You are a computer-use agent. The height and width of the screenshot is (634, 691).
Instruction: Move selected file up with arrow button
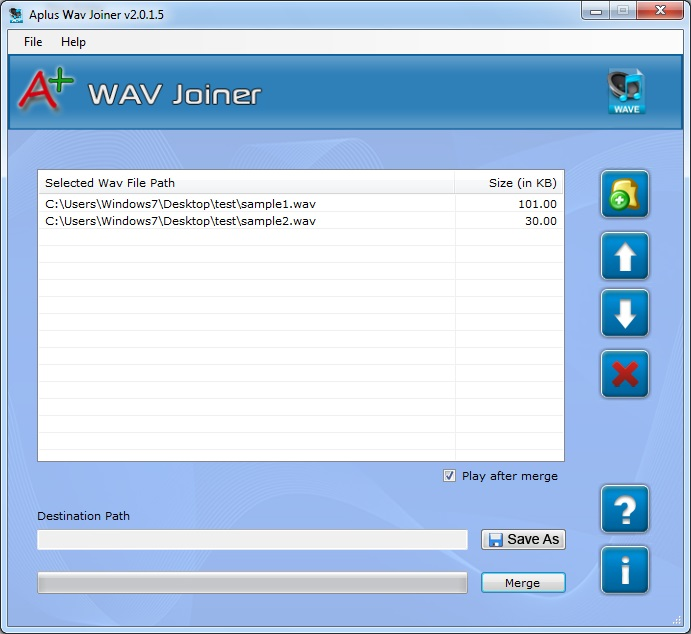point(624,256)
